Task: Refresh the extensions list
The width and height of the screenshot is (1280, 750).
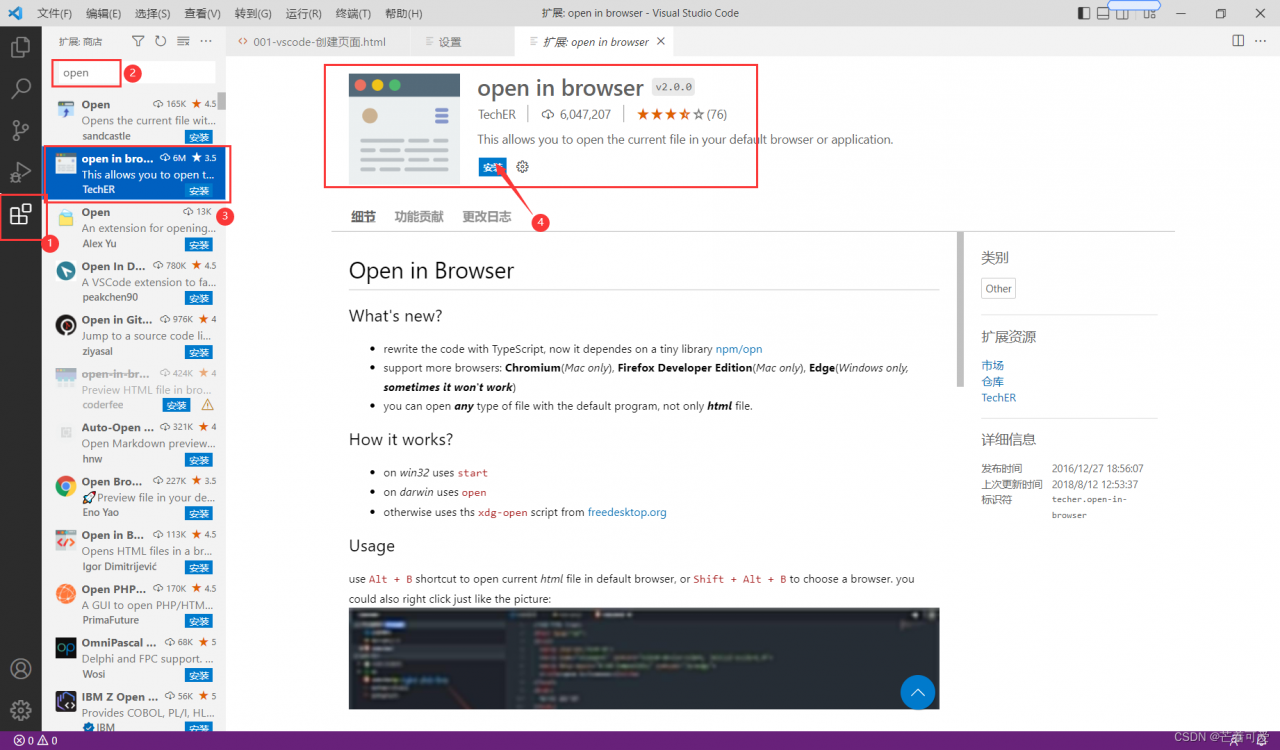Action: 160,41
